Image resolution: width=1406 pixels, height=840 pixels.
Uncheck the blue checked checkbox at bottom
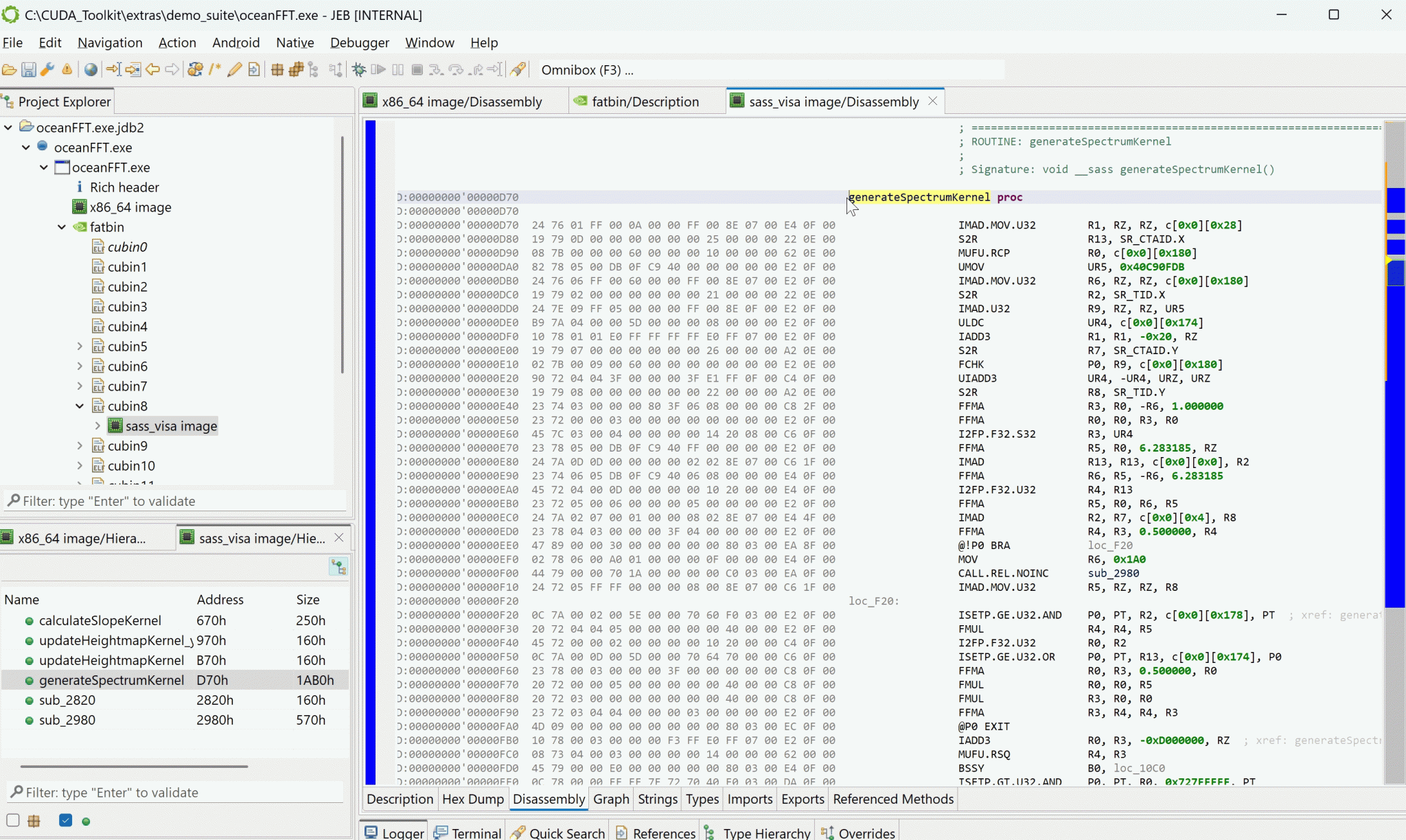65,820
